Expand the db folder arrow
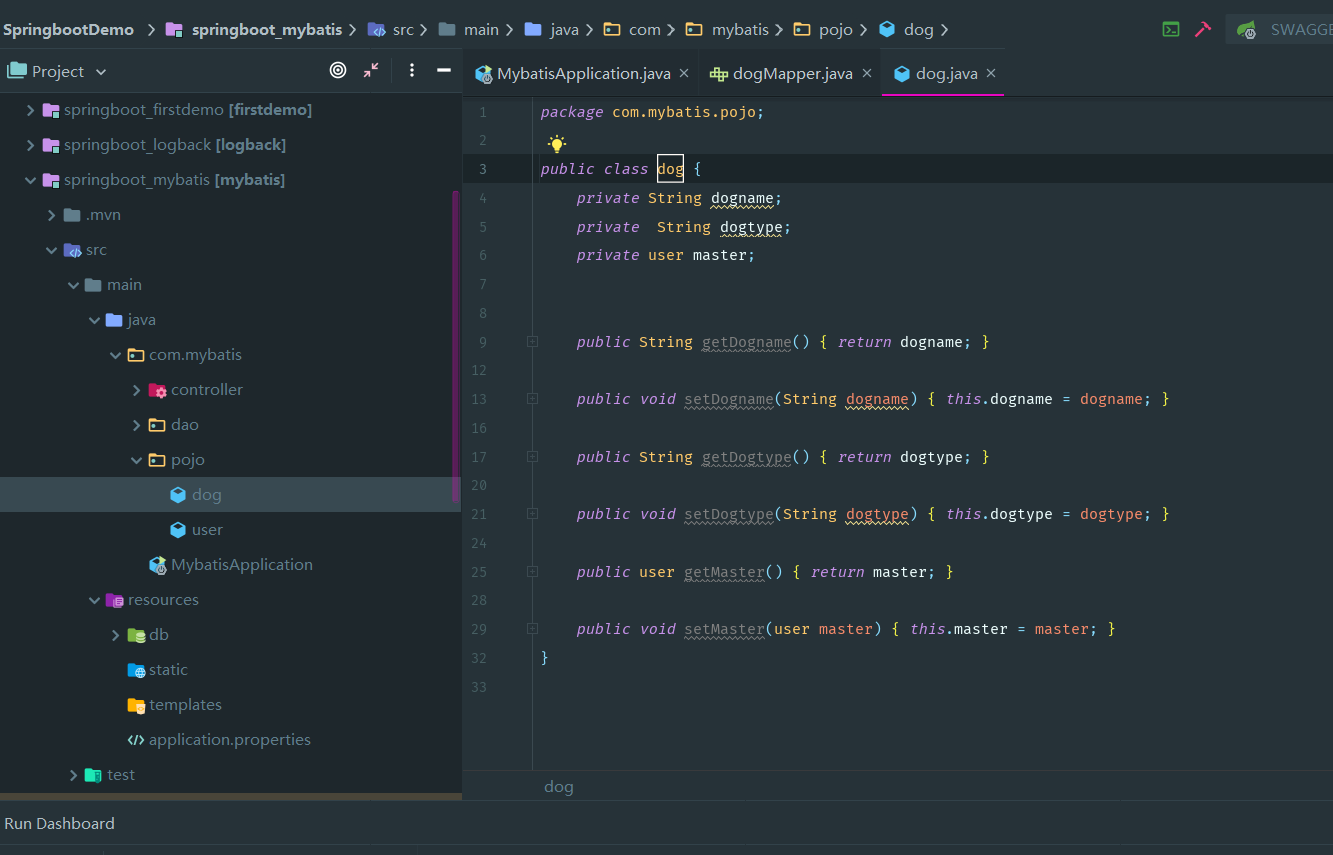 [116, 635]
